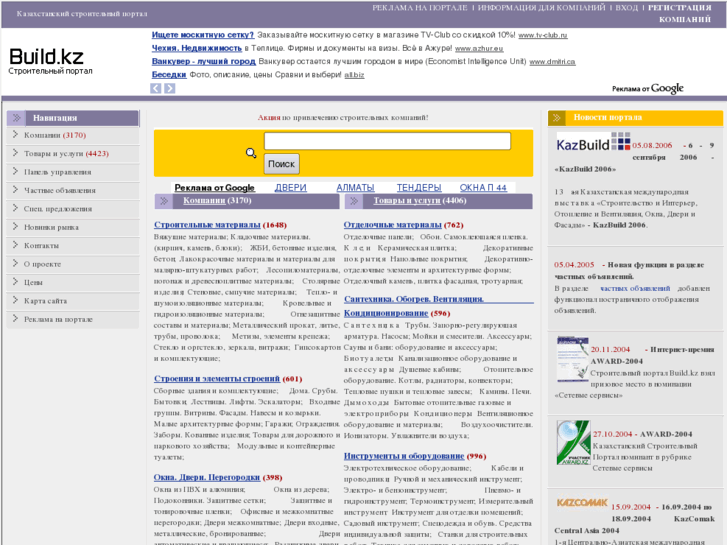Viewport: 727px width, 545px height.
Task: Click the www.tv-club.ru ad URL
Action: [542, 35]
